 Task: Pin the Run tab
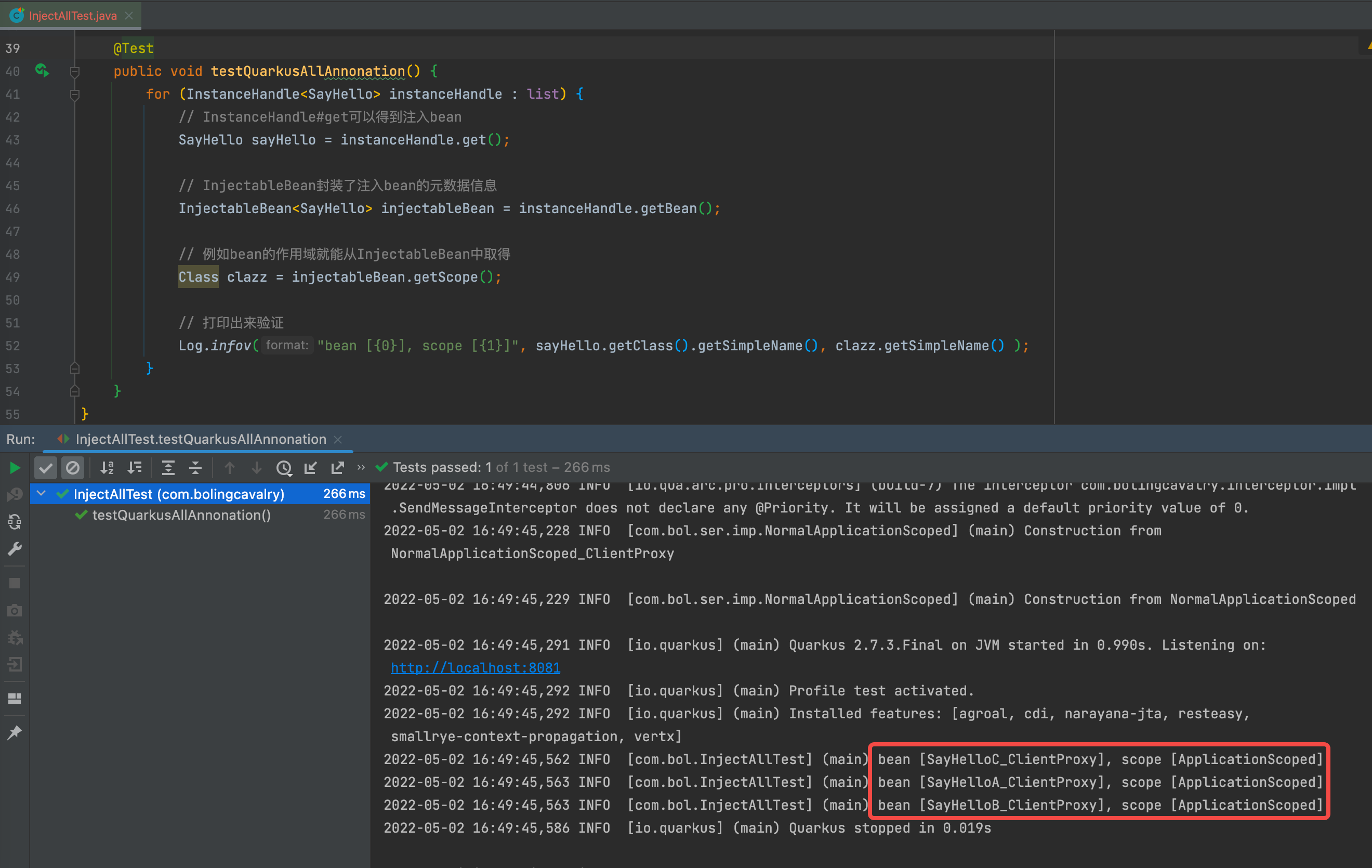click(x=15, y=732)
